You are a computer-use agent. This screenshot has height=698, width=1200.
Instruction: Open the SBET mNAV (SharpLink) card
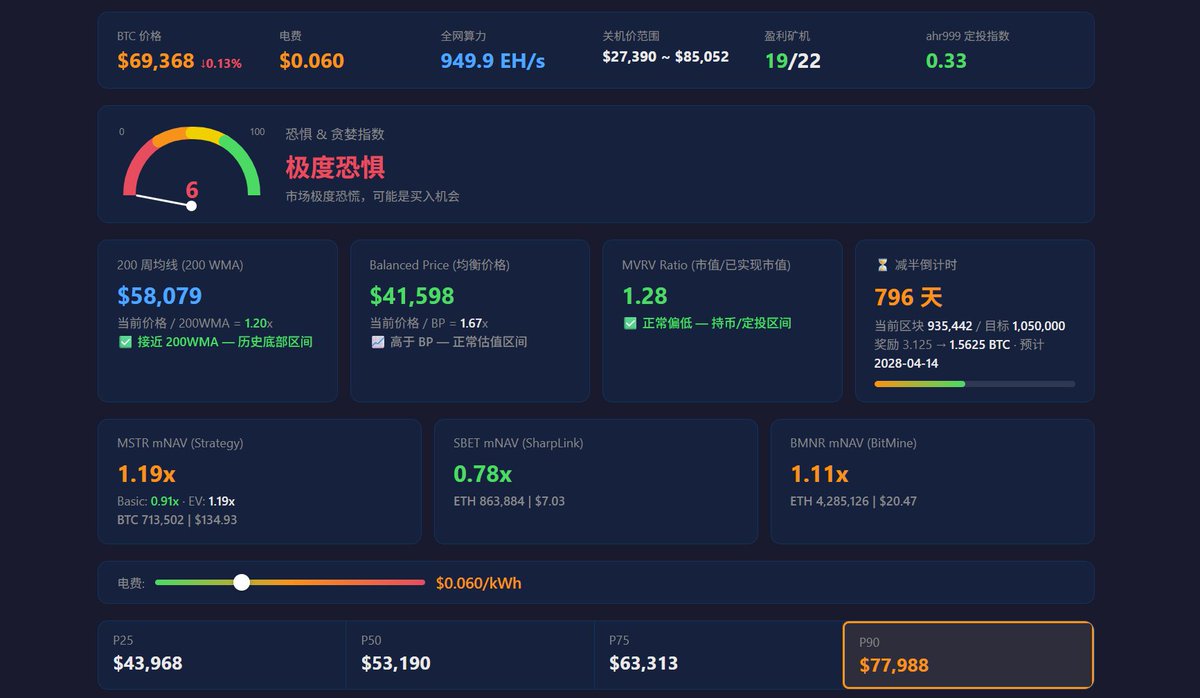pyautogui.click(x=595, y=481)
